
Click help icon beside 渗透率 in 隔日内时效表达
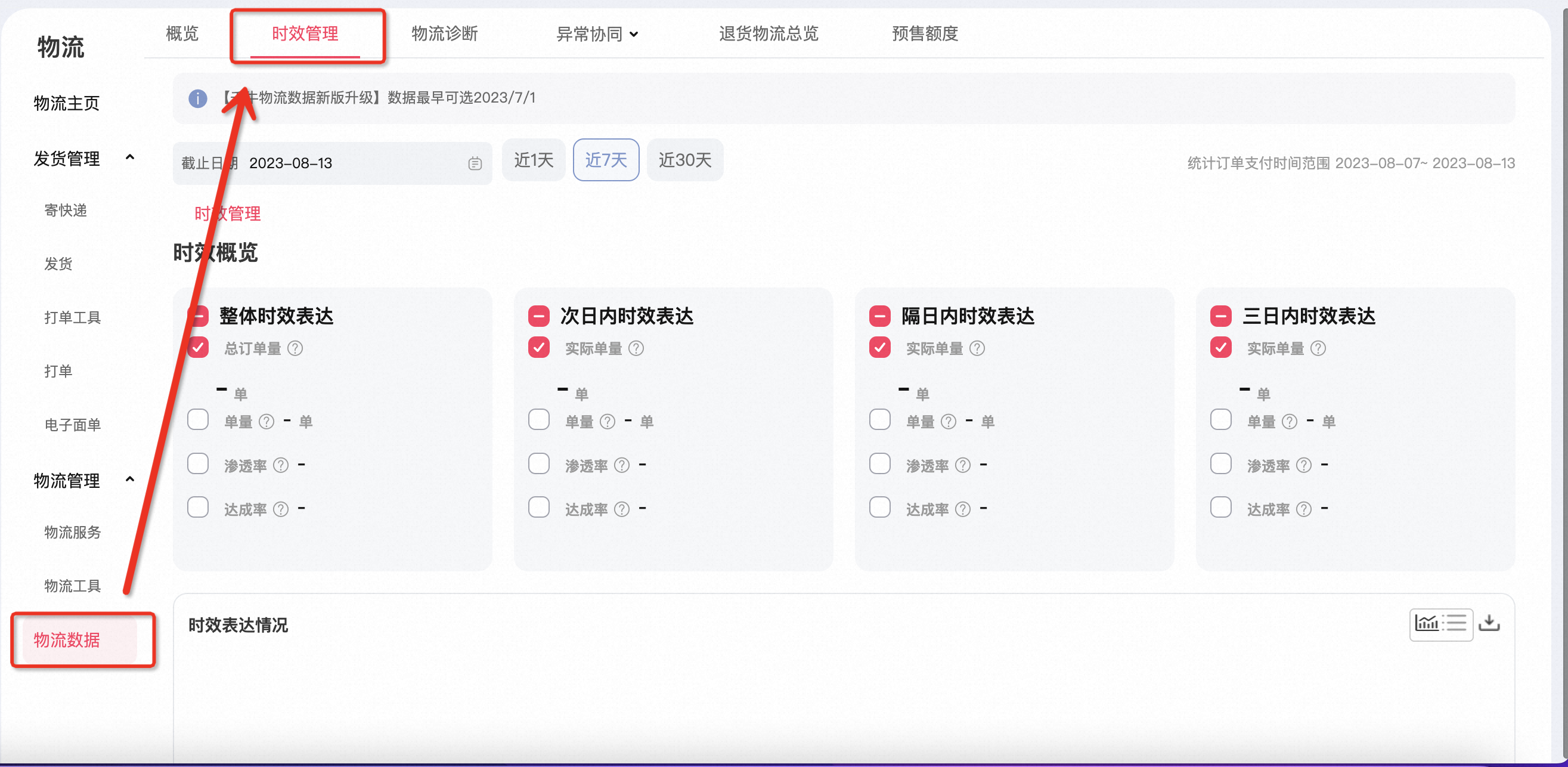[962, 465]
